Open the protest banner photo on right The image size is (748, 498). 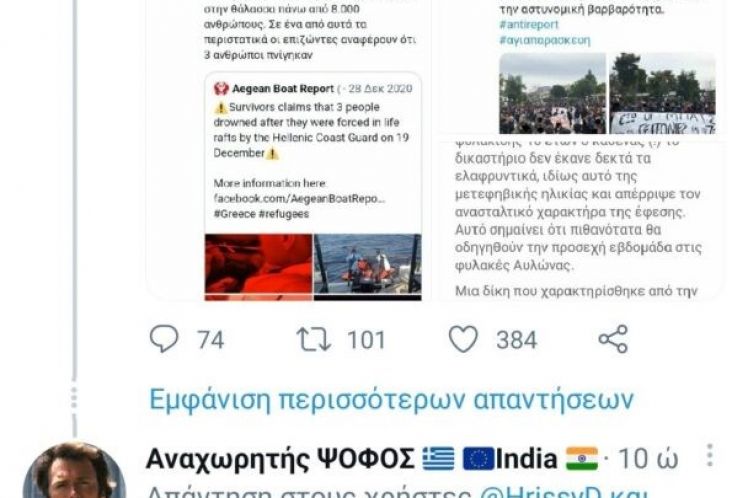pyautogui.click(x=663, y=93)
